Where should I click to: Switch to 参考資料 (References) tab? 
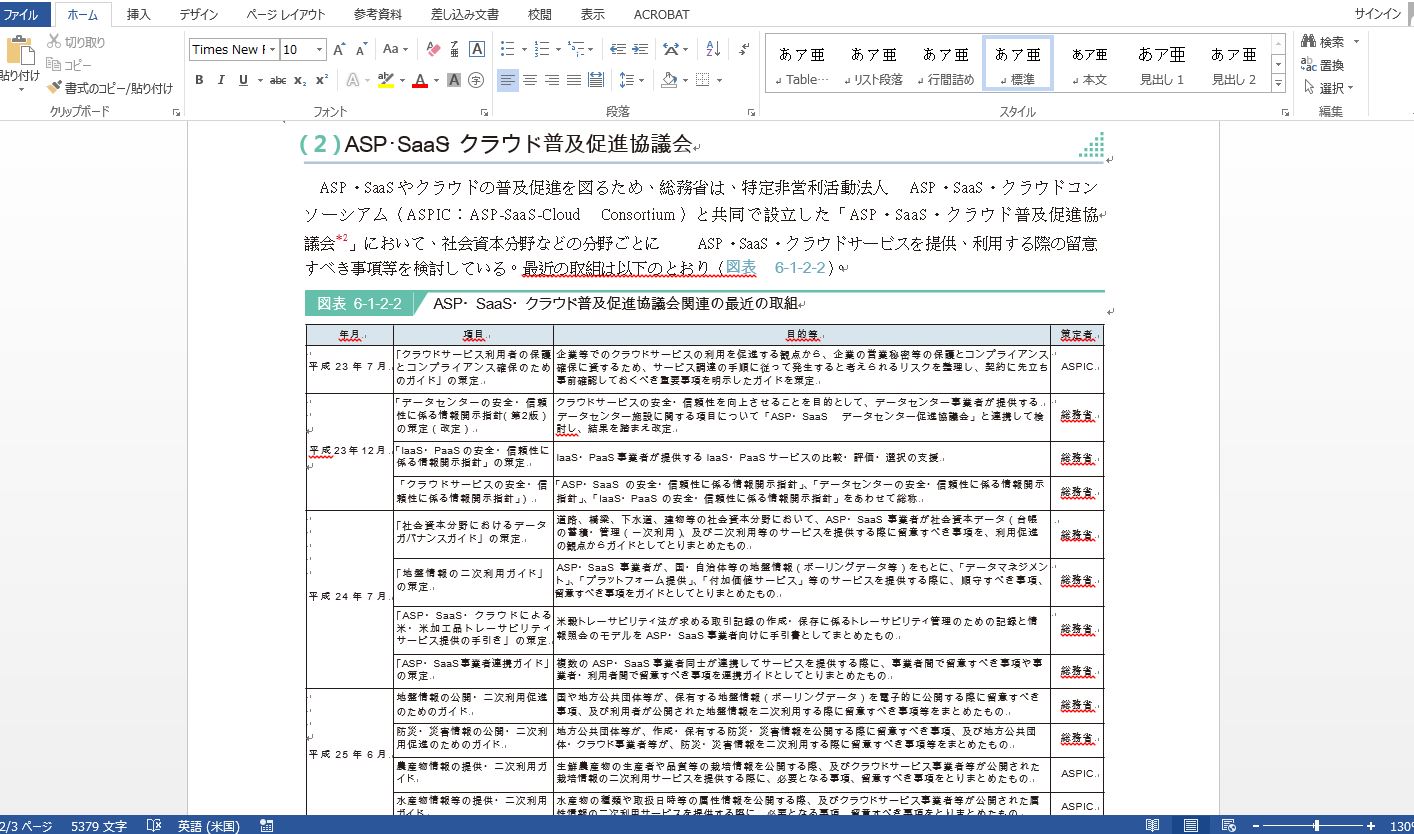(378, 14)
